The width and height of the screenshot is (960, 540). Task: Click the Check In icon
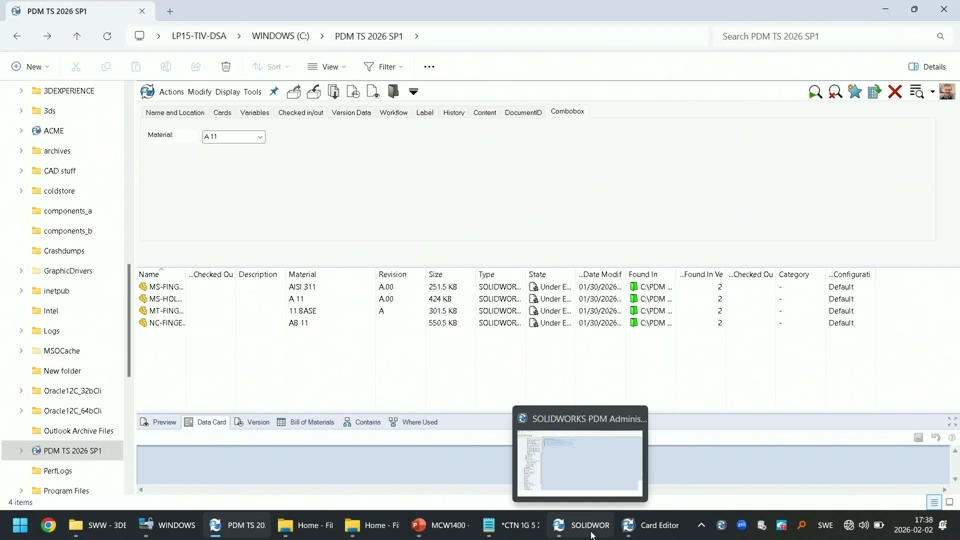pos(314,91)
